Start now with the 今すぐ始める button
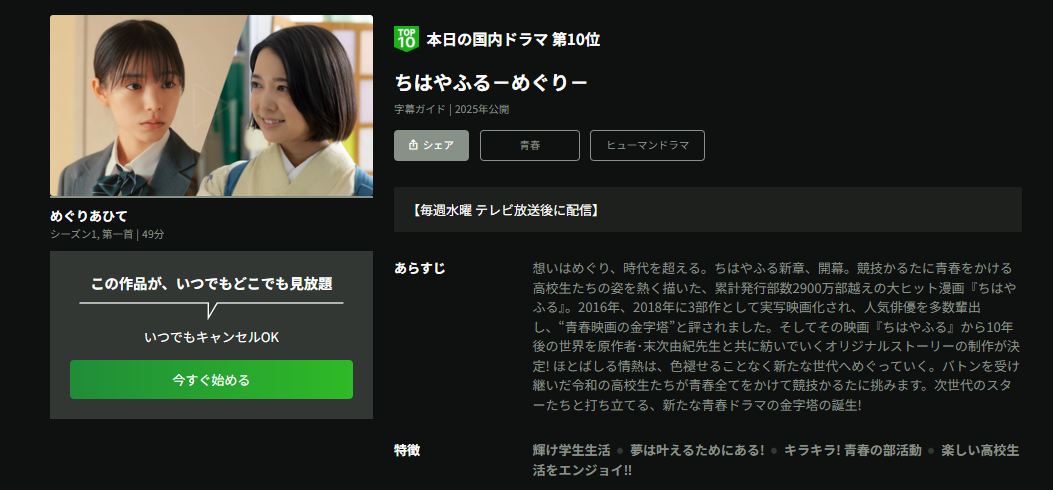 click(212, 379)
